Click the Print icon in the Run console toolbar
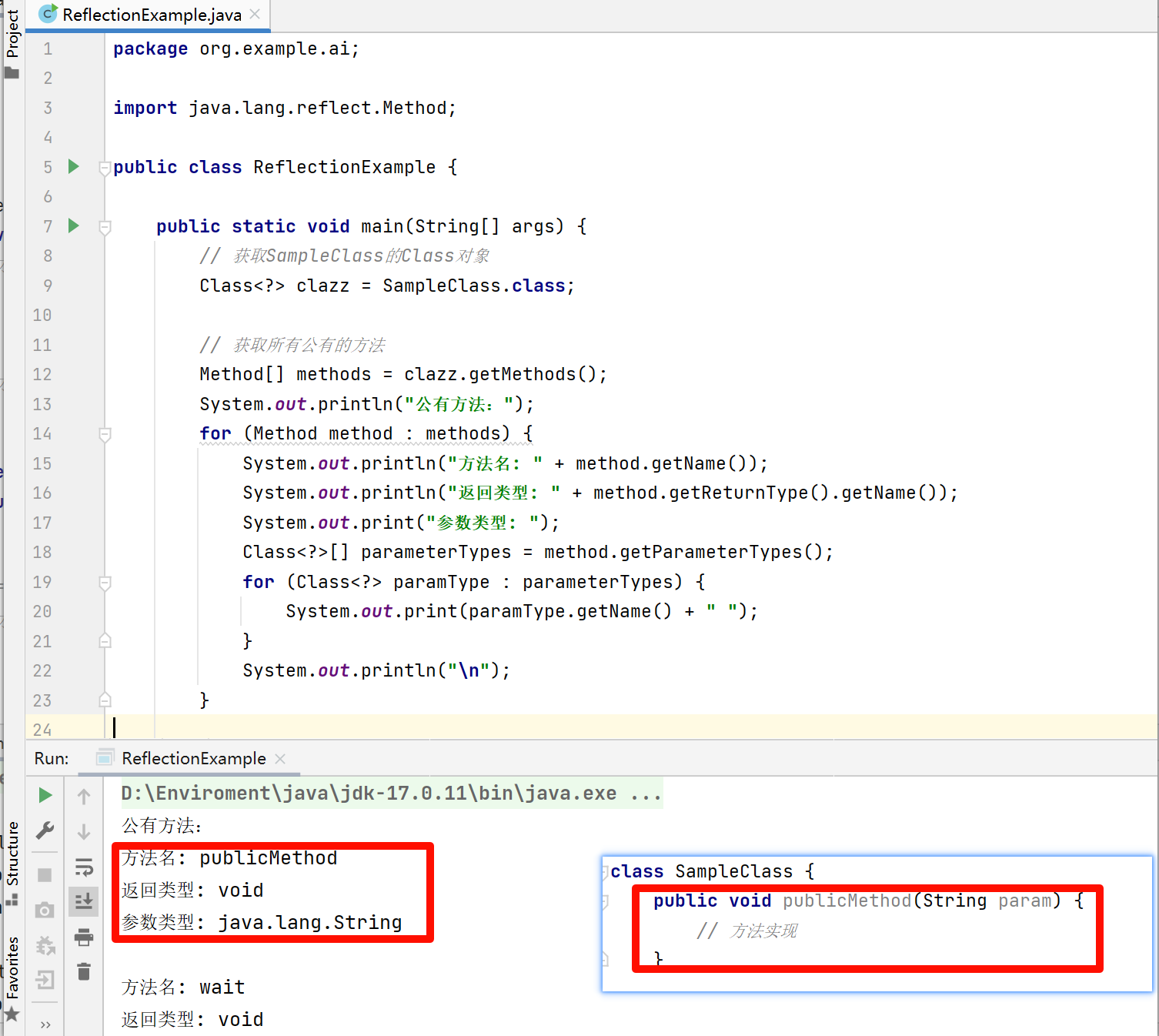Screen dimensions: 1159x1036 click(x=84, y=937)
